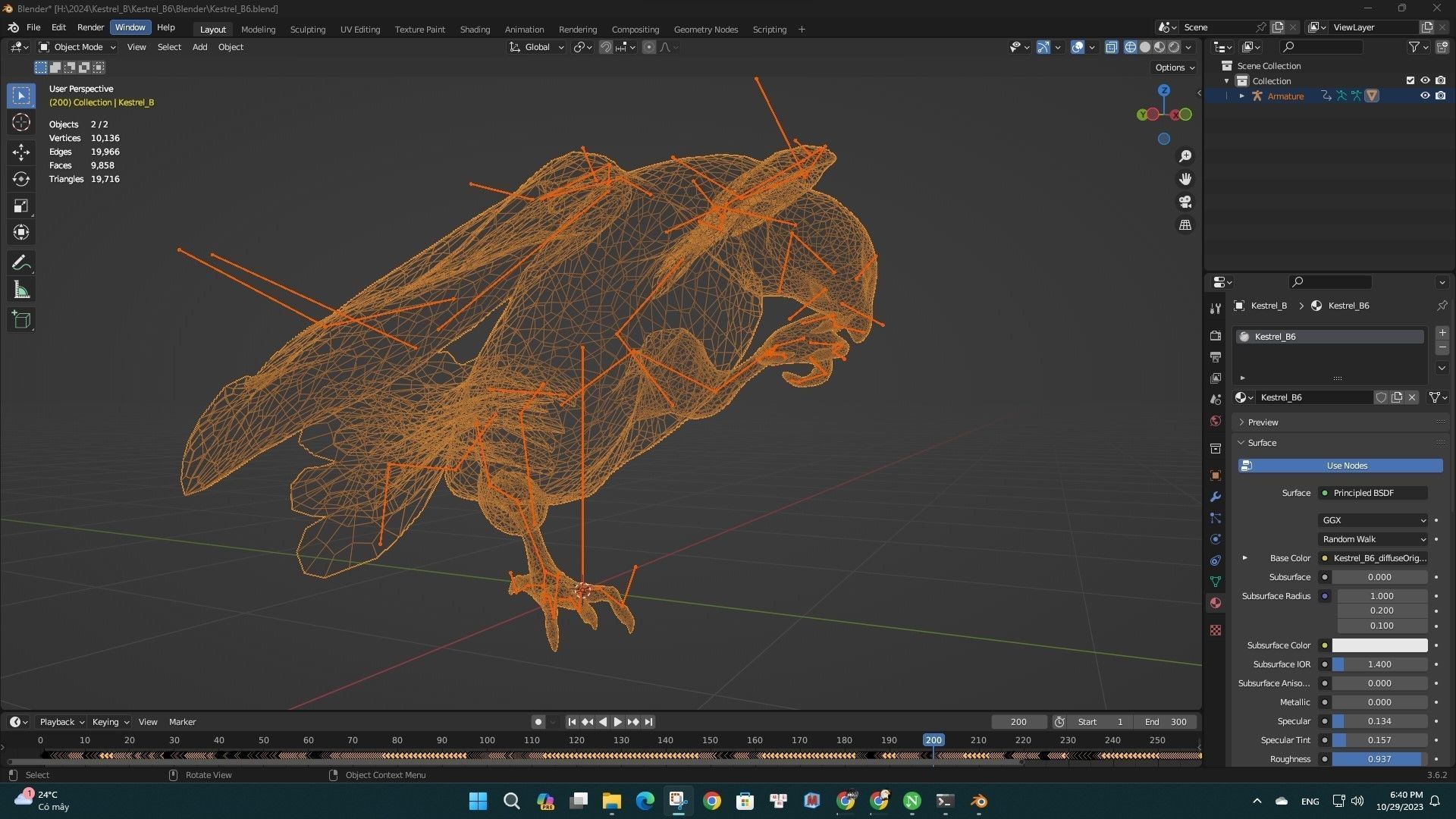The height and width of the screenshot is (819, 1456).
Task: Switch perspective/orthographic grid icon
Action: (x=1185, y=225)
